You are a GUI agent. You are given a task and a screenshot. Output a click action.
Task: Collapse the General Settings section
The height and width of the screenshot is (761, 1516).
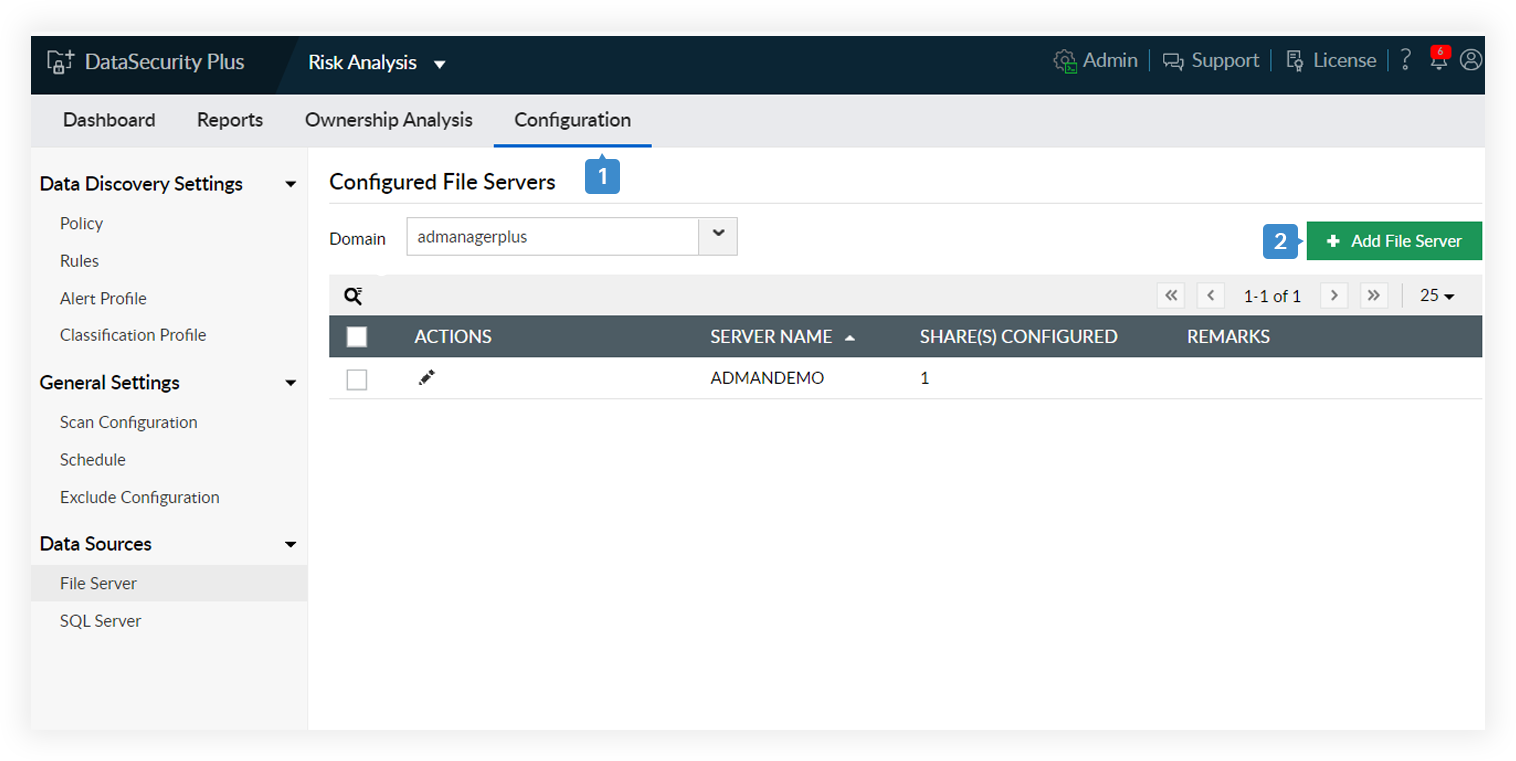291,383
